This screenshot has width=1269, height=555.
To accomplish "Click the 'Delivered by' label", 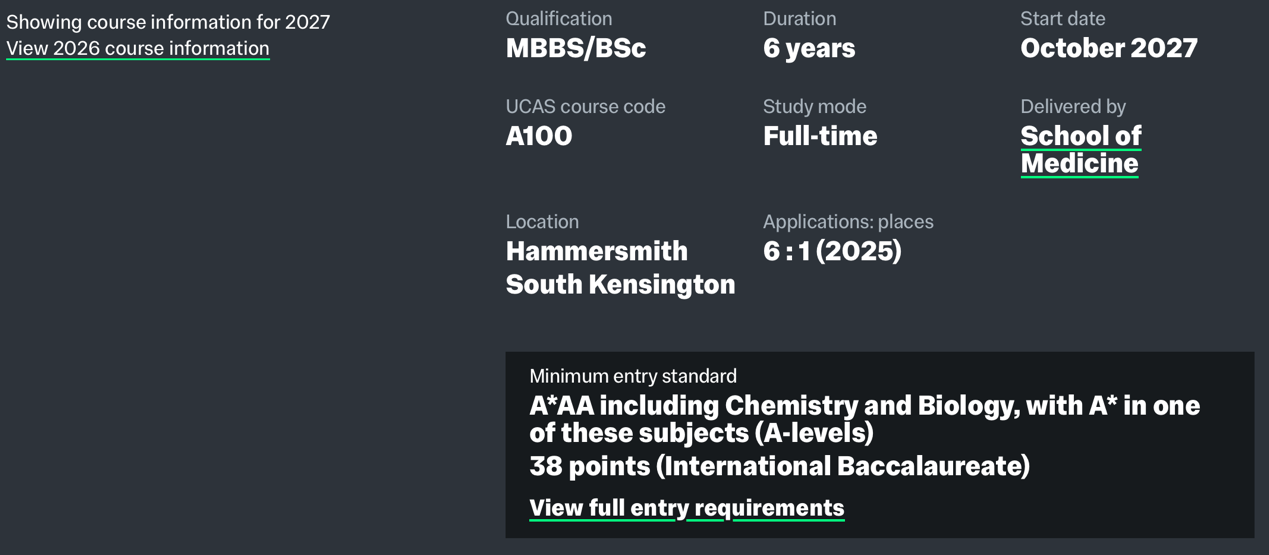I will [x=1072, y=106].
